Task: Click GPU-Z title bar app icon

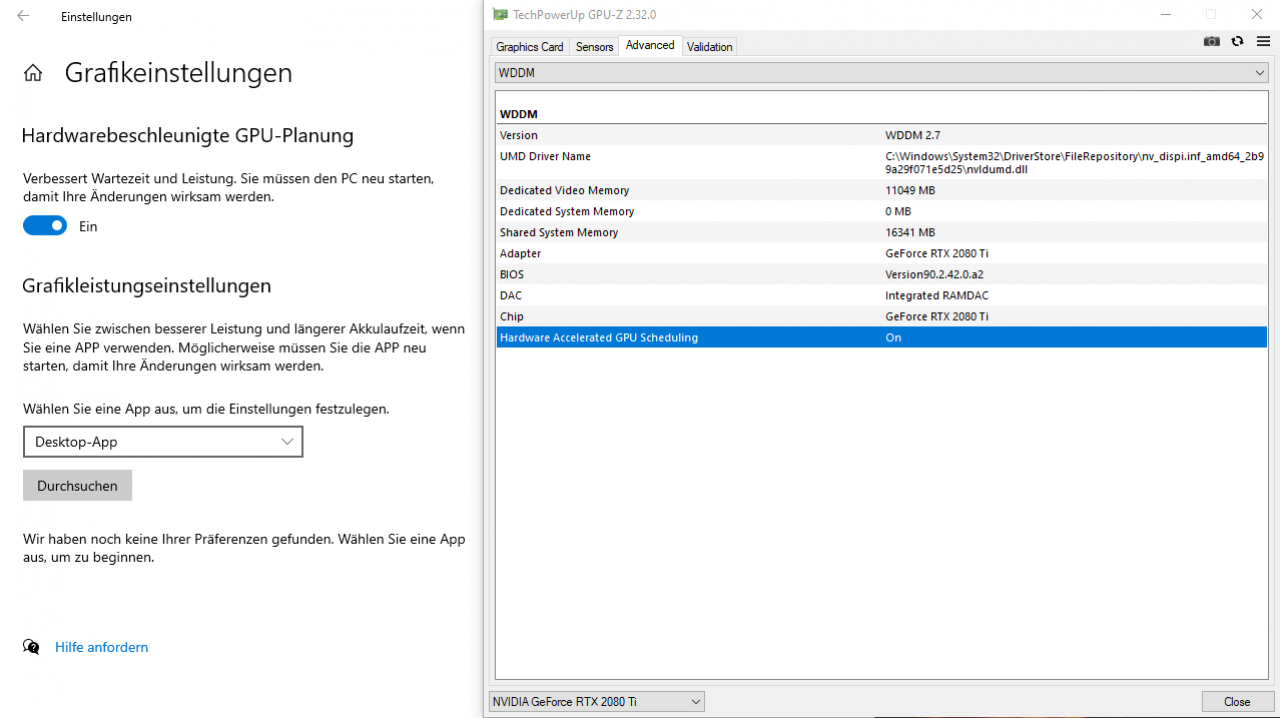Action: click(501, 14)
